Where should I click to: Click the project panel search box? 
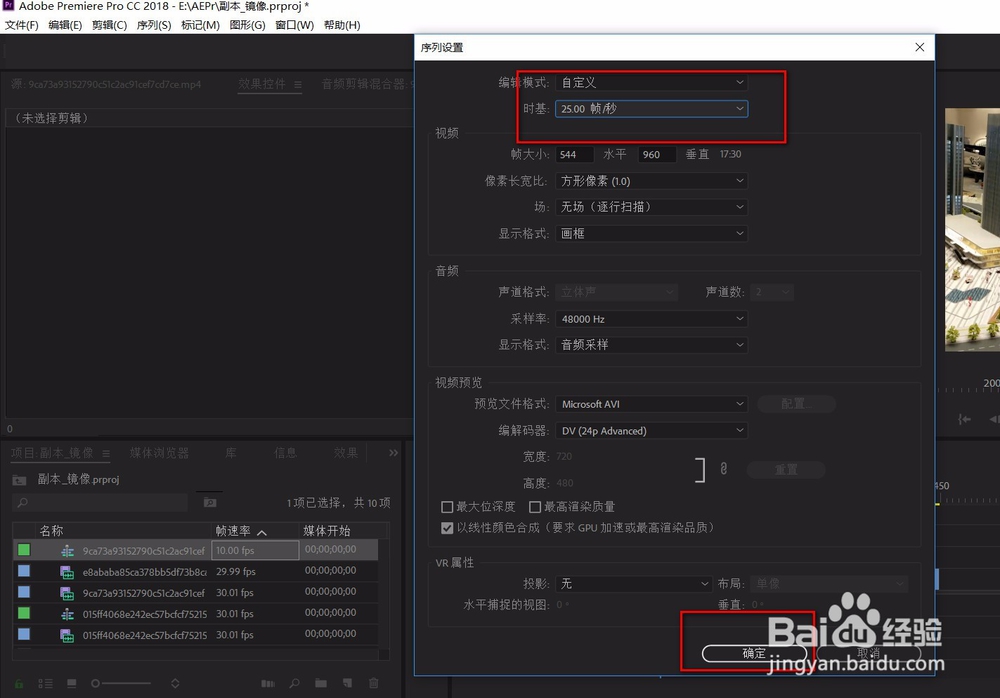pyautogui.click(x=101, y=503)
